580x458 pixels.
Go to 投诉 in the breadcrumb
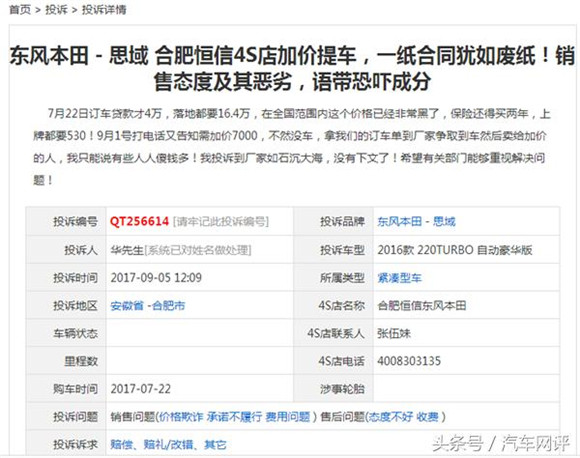[56, 10]
